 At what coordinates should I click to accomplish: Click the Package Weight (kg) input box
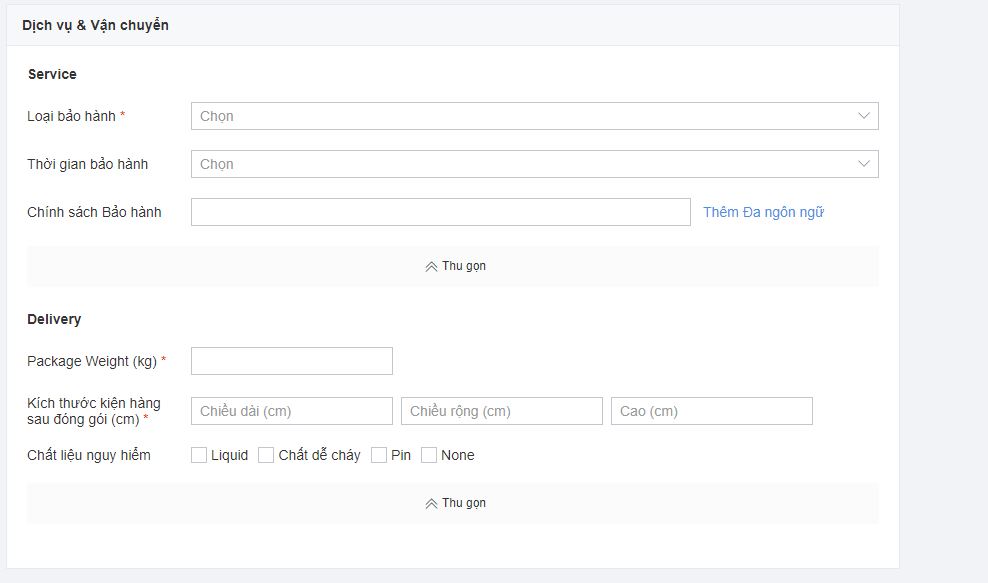(291, 361)
